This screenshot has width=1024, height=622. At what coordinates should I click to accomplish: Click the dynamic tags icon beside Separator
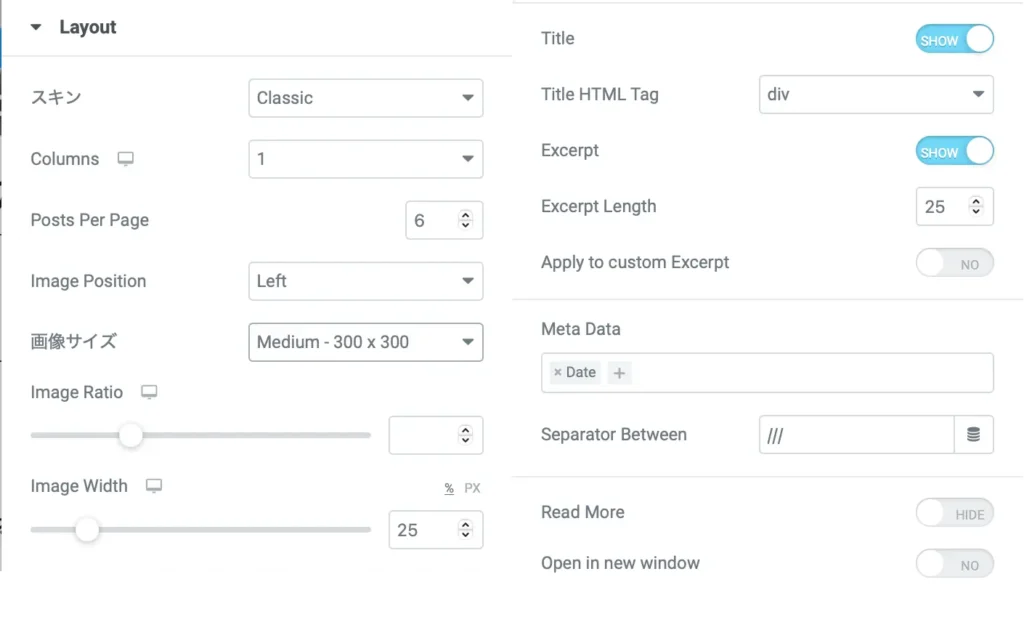click(x=973, y=435)
